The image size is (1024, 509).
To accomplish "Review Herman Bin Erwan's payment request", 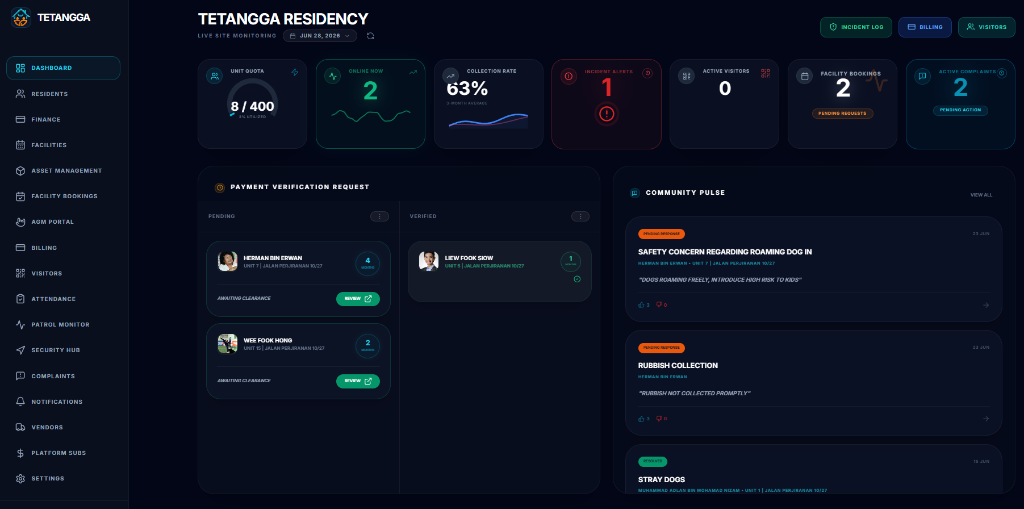I will (x=358, y=299).
